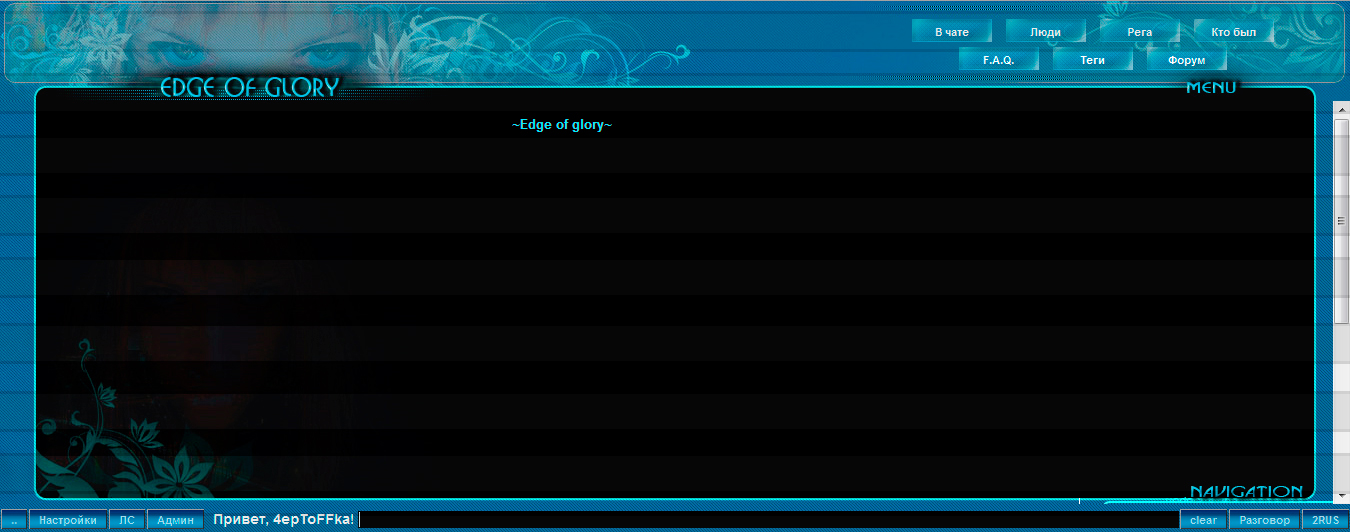
Task: Visit the "Форум" forum link
Action: 1186,60
